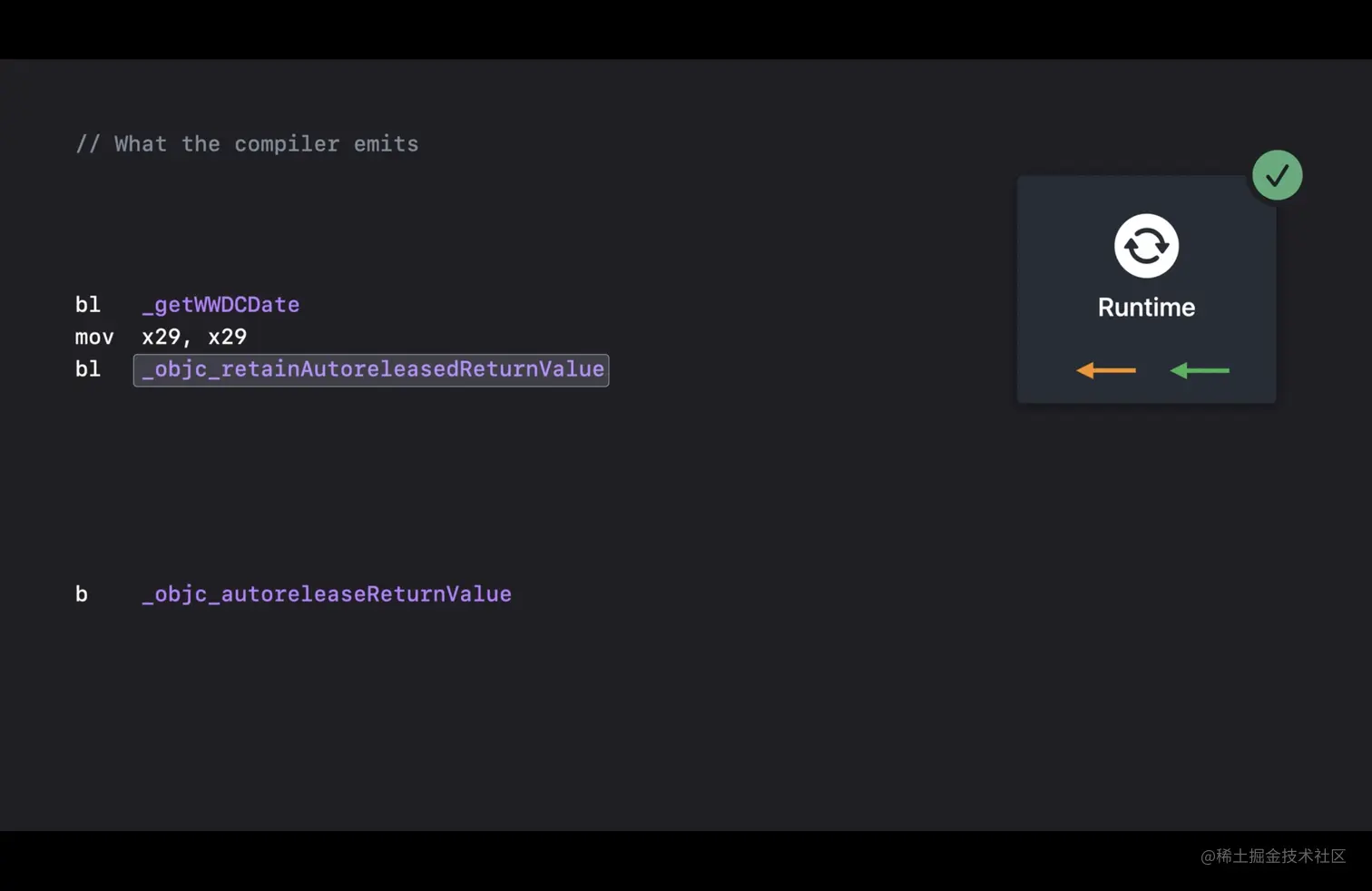Image resolution: width=1372 pixels, height=891 pixels.
Task: Click the second x29 register operand
Action: pyautogui.click(x=228, y=338)
